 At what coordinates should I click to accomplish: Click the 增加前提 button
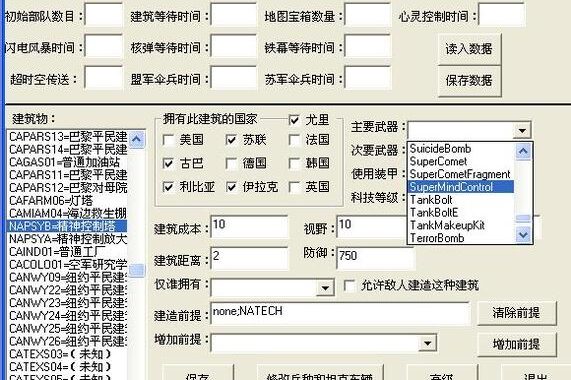[516, 344]
